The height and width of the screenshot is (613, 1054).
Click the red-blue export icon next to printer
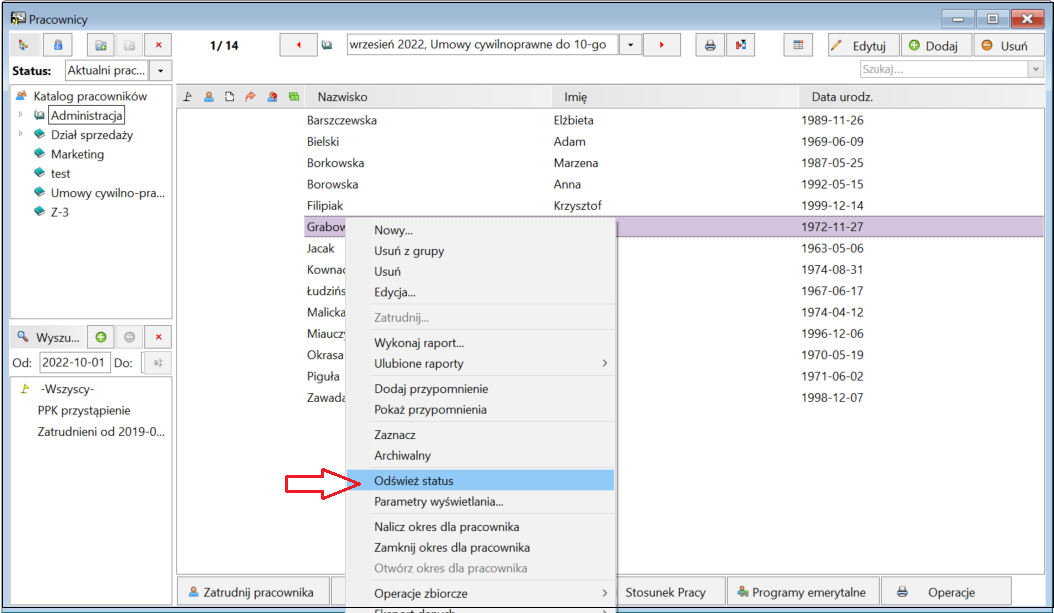coord(740,45)
